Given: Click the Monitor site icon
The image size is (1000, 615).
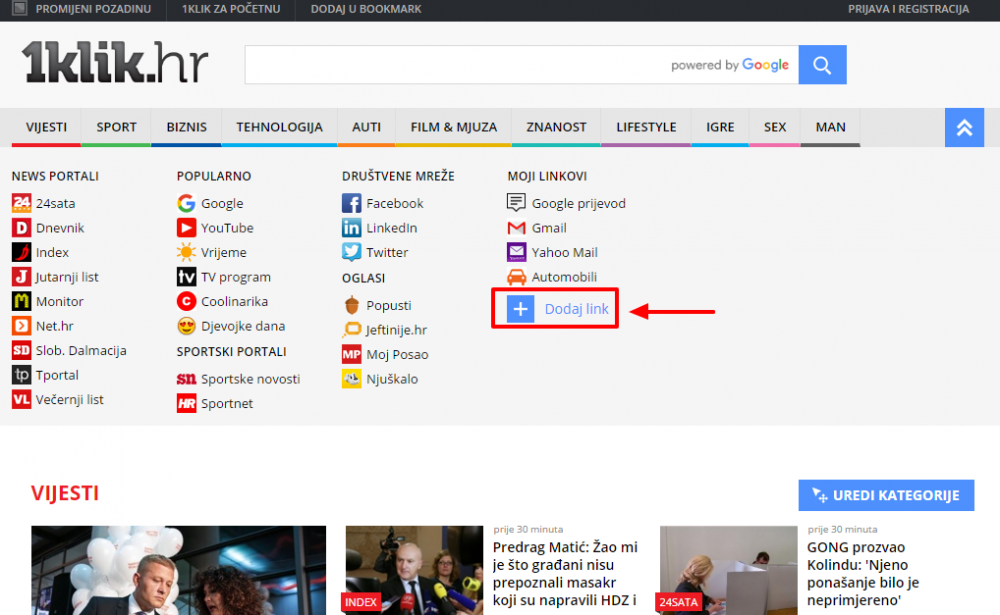Looking at the screenshot, I should click(x=21, y=301).
